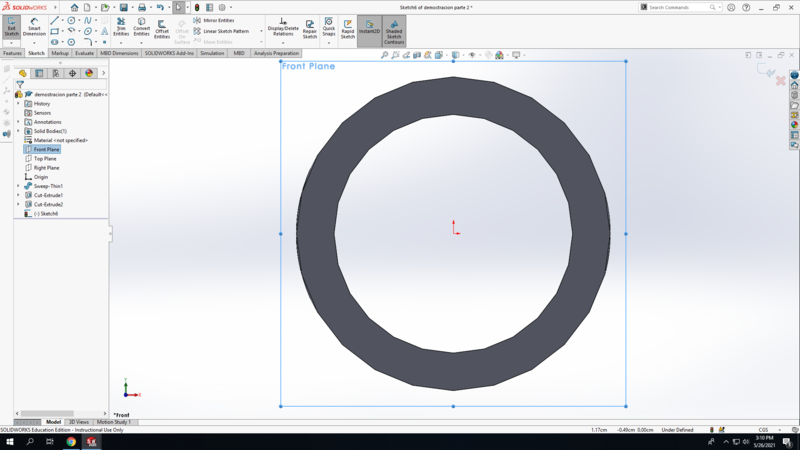Expand the Cut-Extrude2 feature
Viewport: 800px width, 450px height.
tap(18, 205)
